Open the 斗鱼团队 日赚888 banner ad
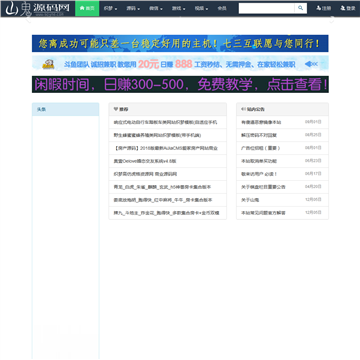This screenshot has width=360, height=360. point(180,64)
